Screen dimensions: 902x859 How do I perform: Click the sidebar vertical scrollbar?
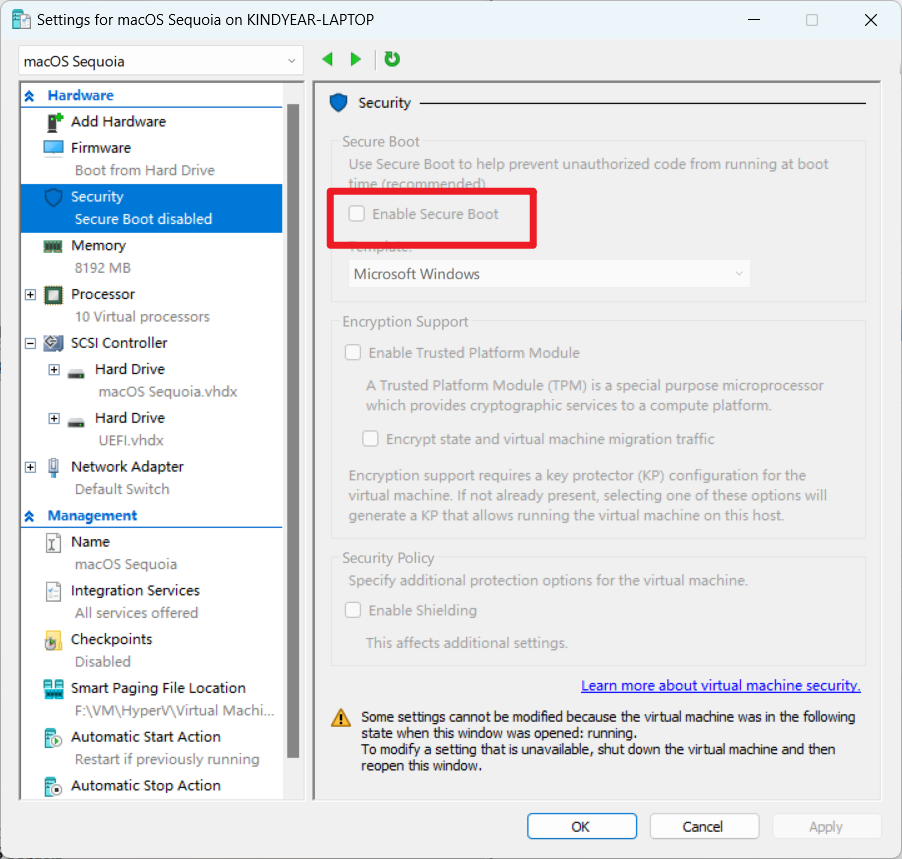pos(293,431)
